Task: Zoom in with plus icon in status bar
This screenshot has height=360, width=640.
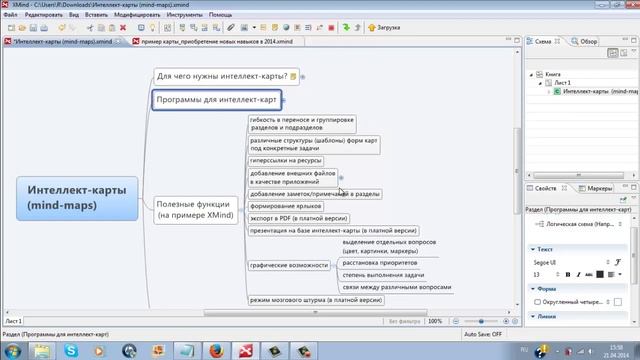Action: point(506,321)
